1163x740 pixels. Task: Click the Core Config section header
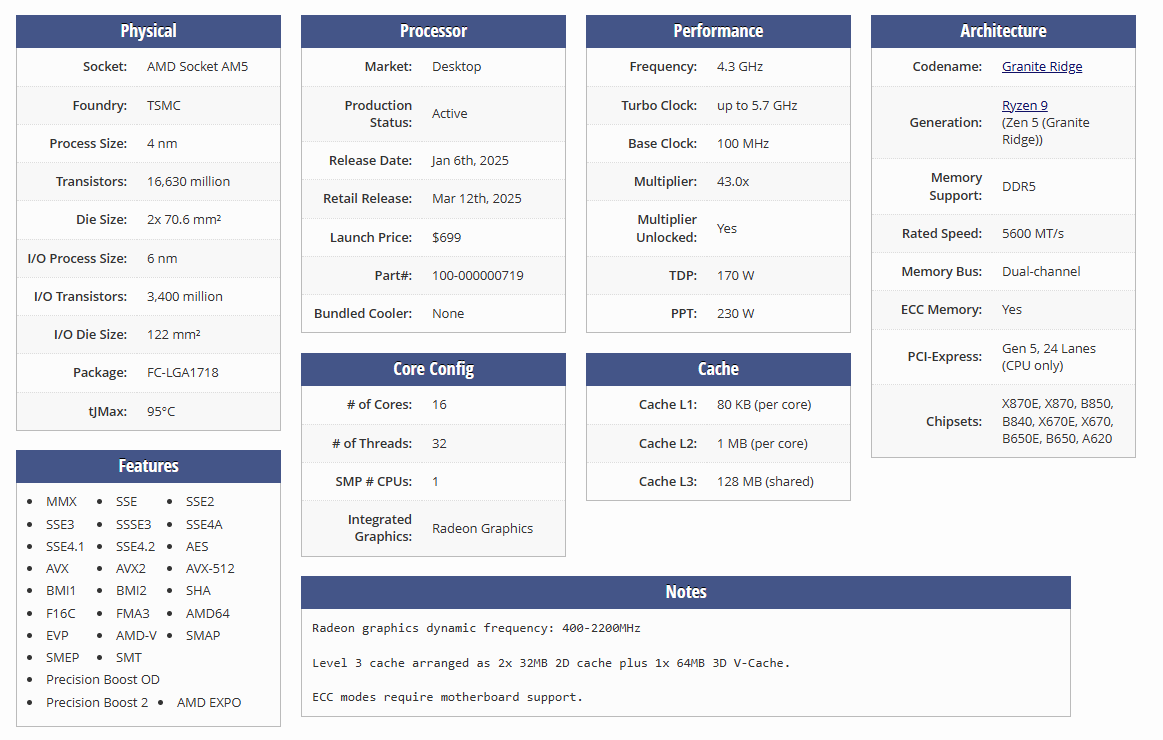click(x=433, y=369)
